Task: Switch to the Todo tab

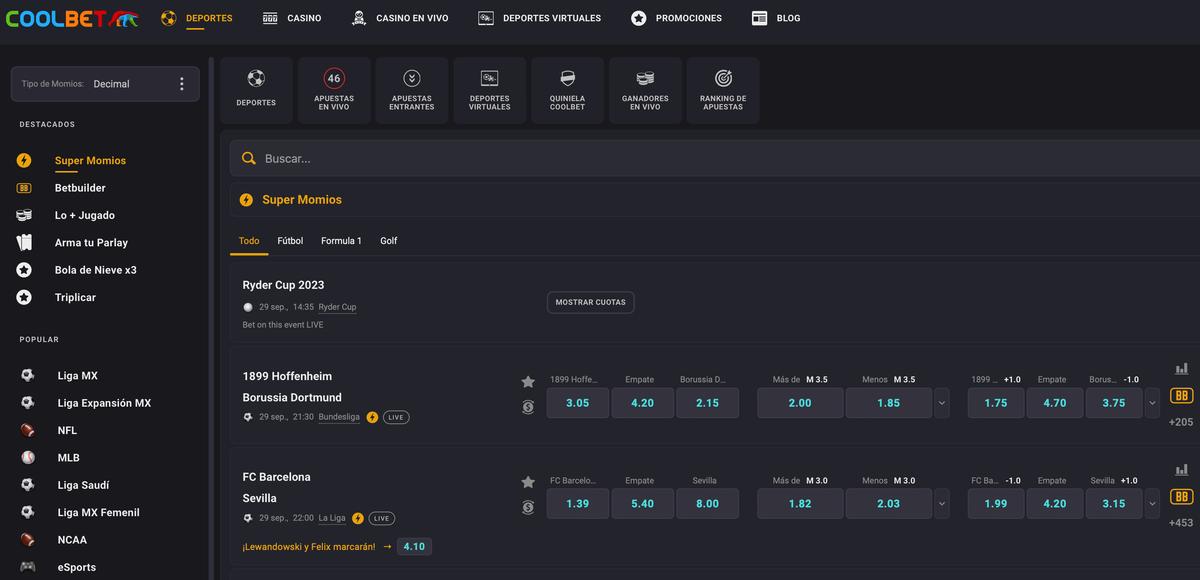Action: tap(249, 241)
